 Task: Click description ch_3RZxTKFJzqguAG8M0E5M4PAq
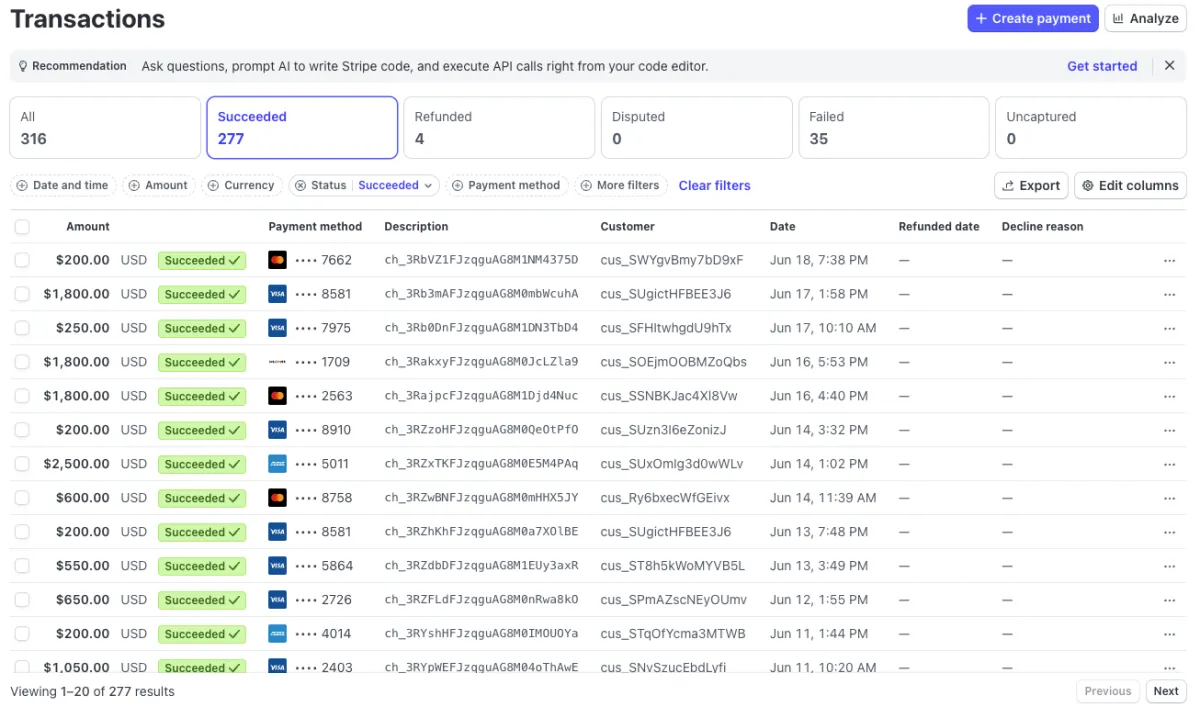[x=481, y=464]
